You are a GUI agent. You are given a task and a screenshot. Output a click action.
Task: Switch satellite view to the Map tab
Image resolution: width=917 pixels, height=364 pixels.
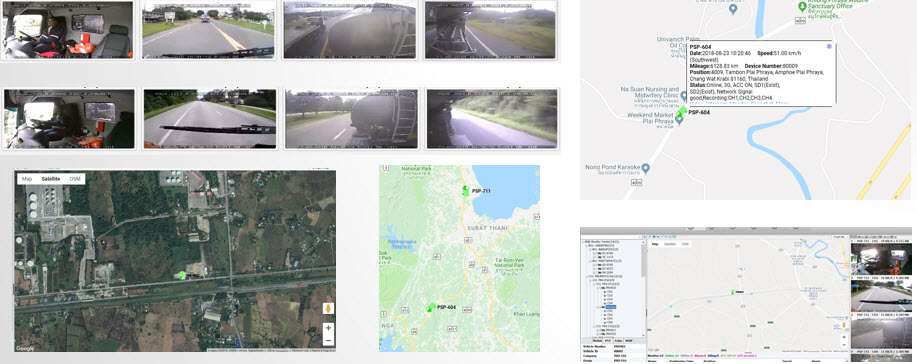pyautogui.click(x=26, y=178)
